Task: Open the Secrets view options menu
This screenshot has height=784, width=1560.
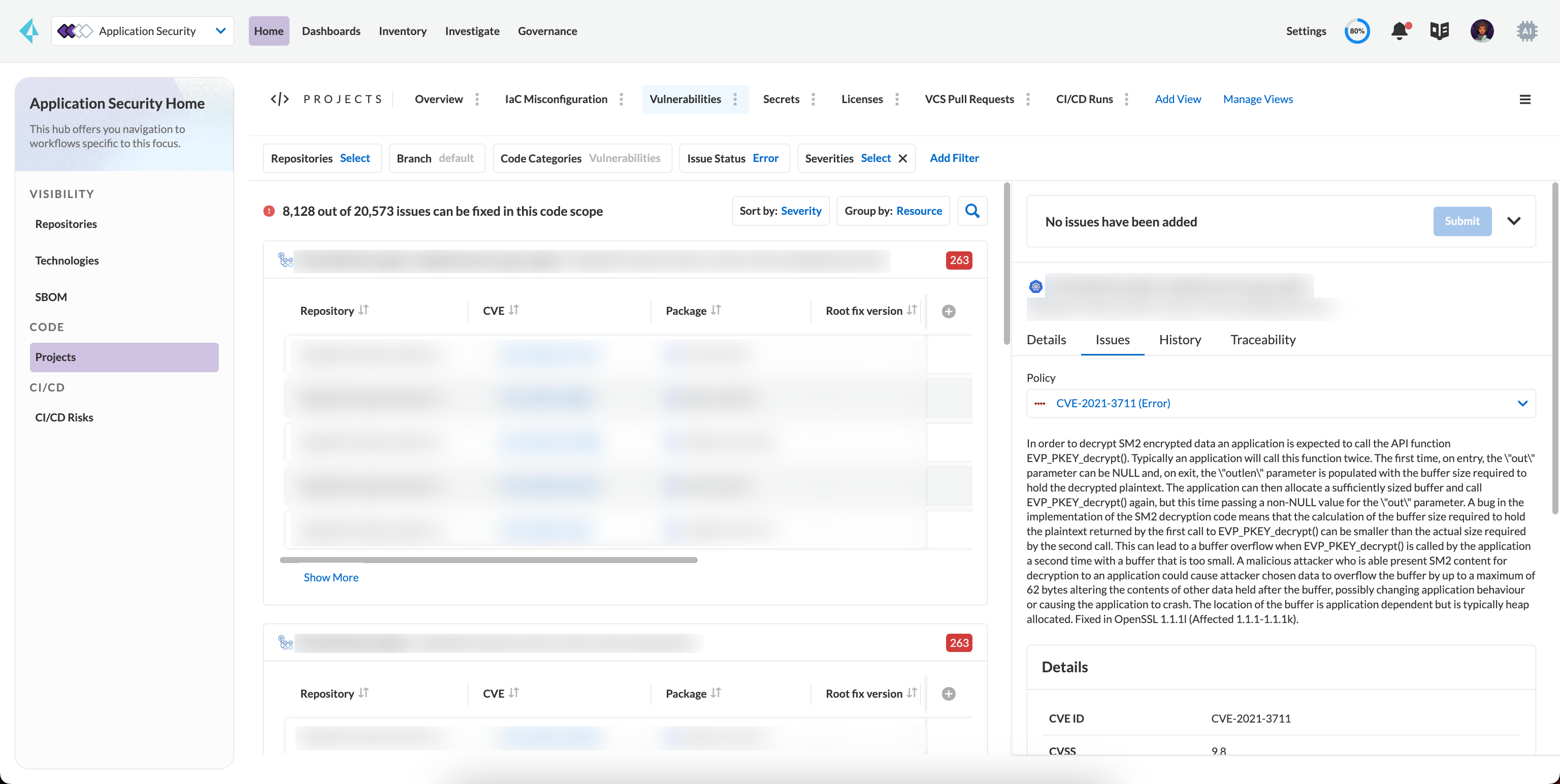Action: click(x=814, y=100)
